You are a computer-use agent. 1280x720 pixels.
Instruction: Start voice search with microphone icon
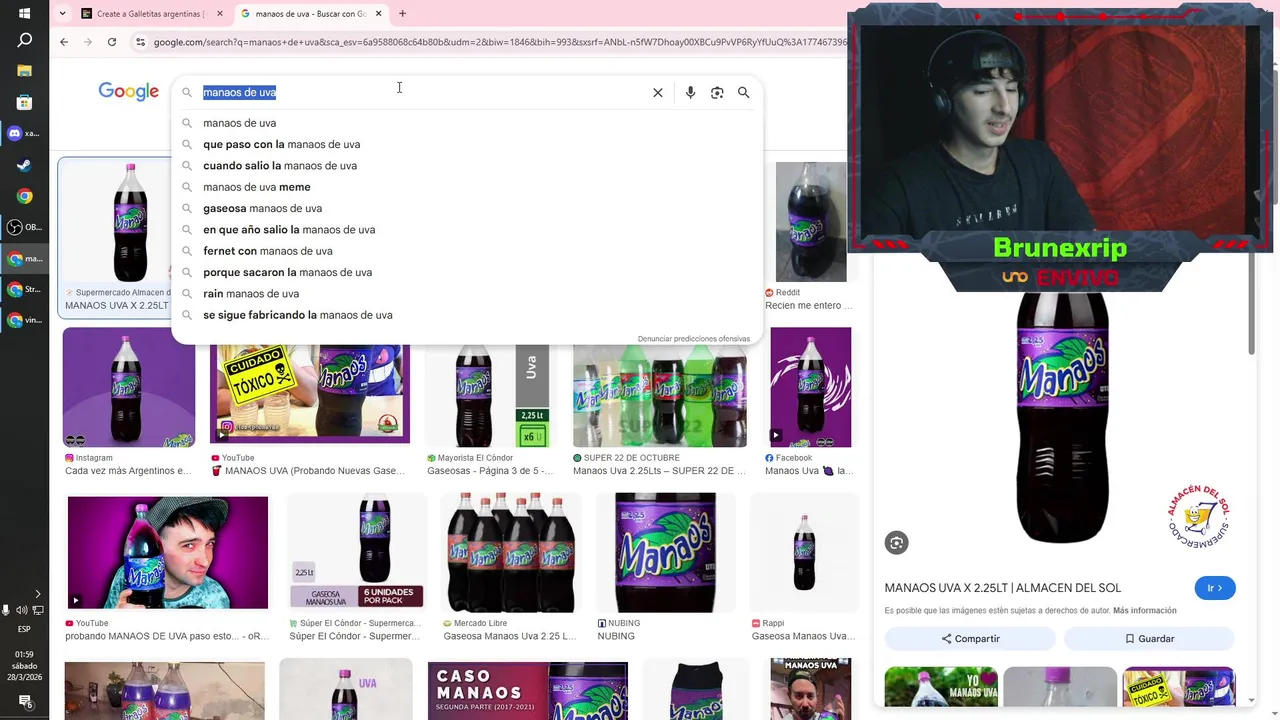(x=690, y=92)
